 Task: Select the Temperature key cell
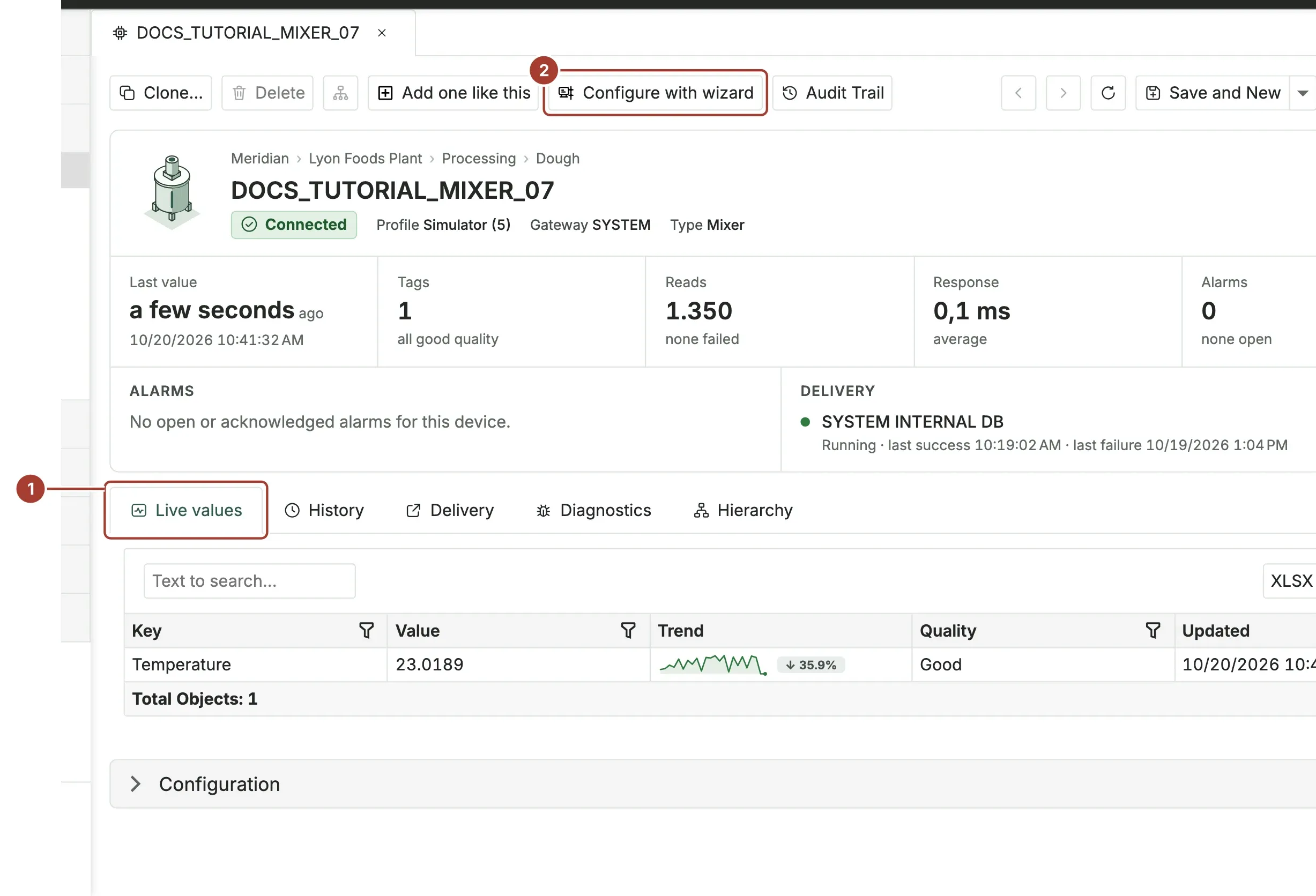click(255, 664)
